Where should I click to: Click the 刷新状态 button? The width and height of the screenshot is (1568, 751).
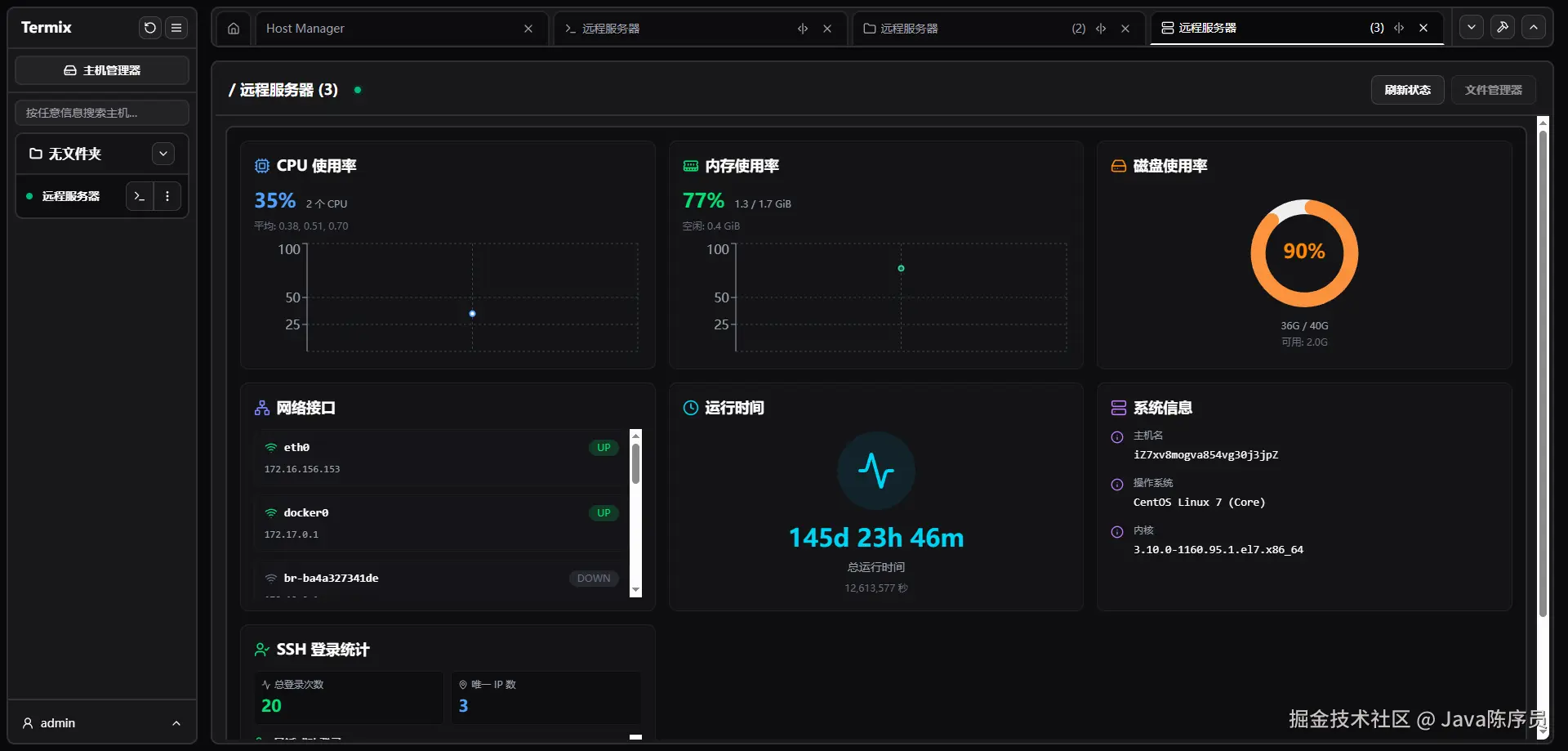[1407, 90]
